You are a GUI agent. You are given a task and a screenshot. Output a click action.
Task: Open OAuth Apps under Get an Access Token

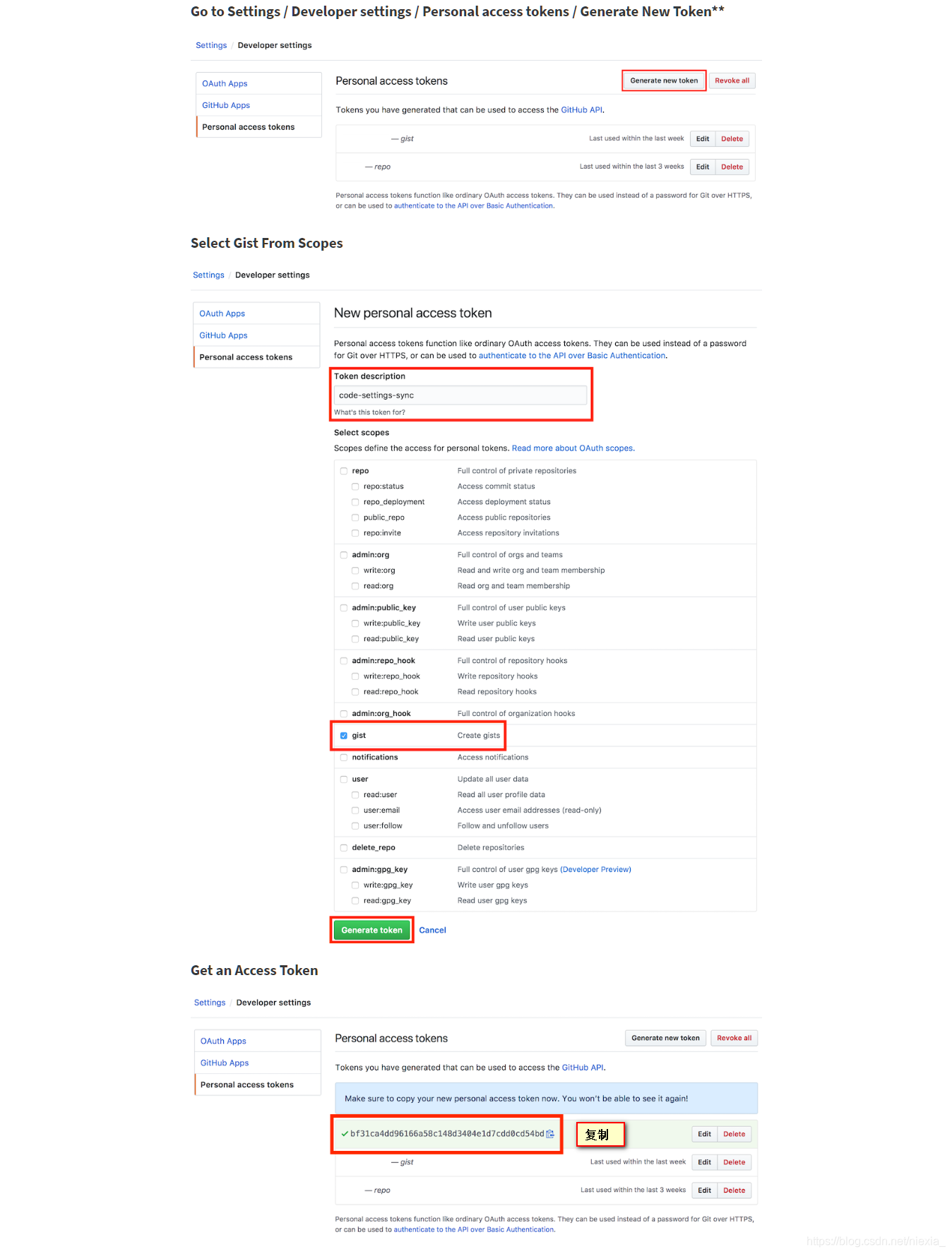click(x=223, y=1041)
